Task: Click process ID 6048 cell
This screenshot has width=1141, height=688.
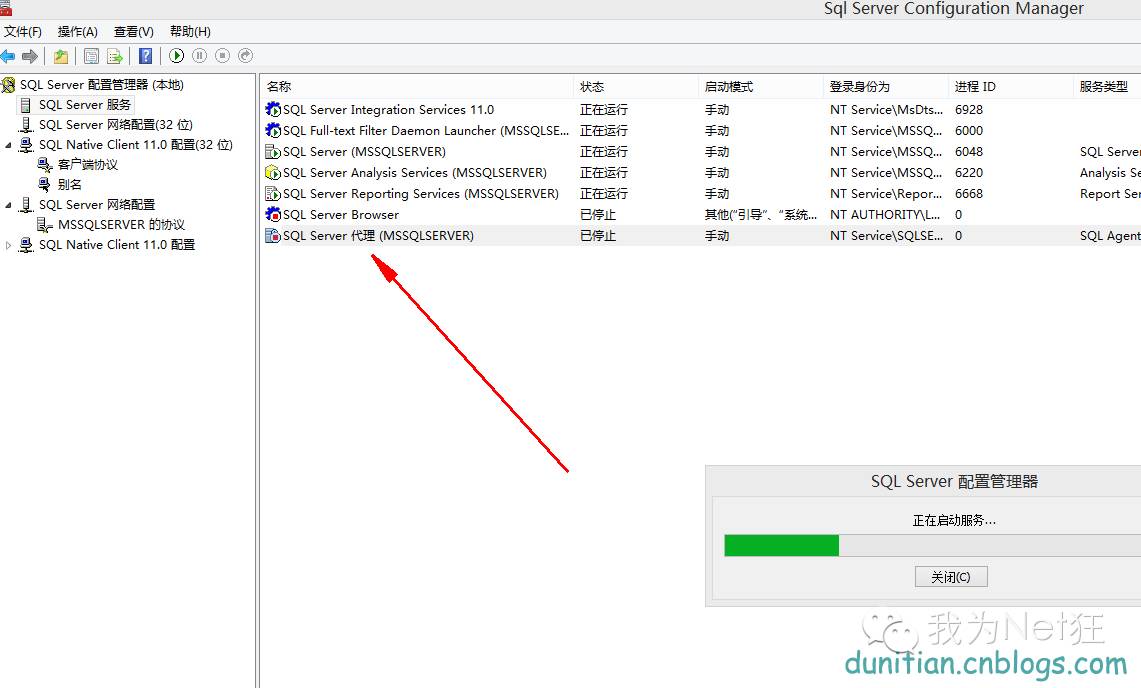Action: click(x=969, y=151)
